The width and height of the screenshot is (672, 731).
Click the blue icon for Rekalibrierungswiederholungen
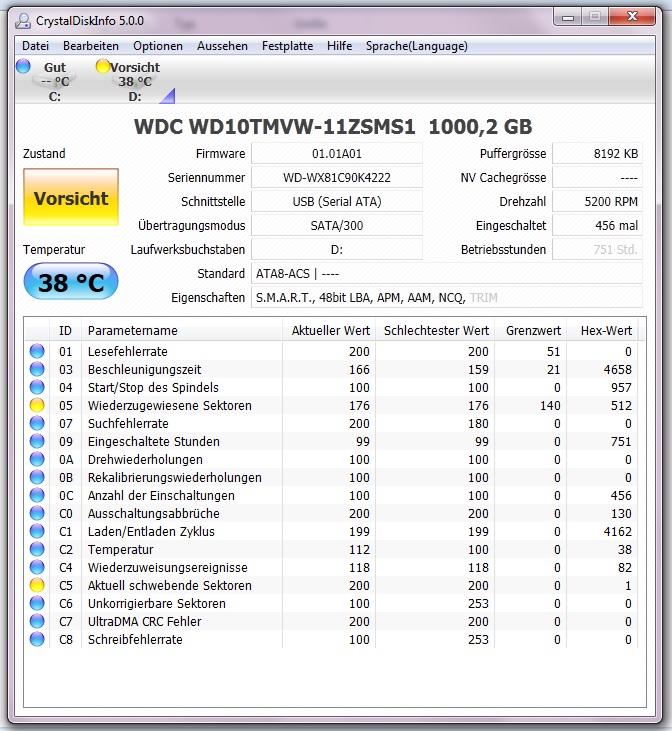pos(37,477)
